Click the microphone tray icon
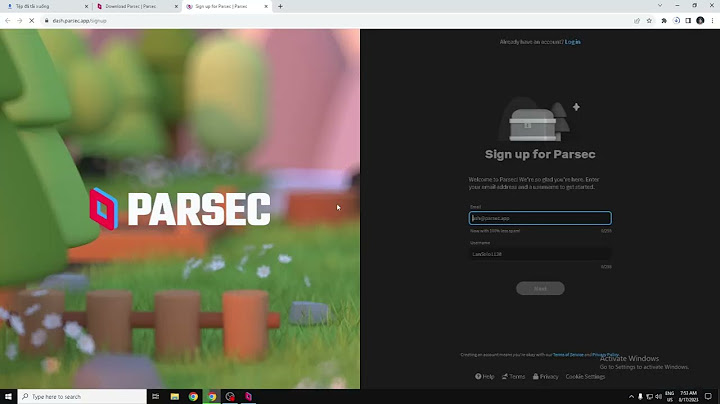The width and height of the screenshot is (720, 404). coord(640,397)
